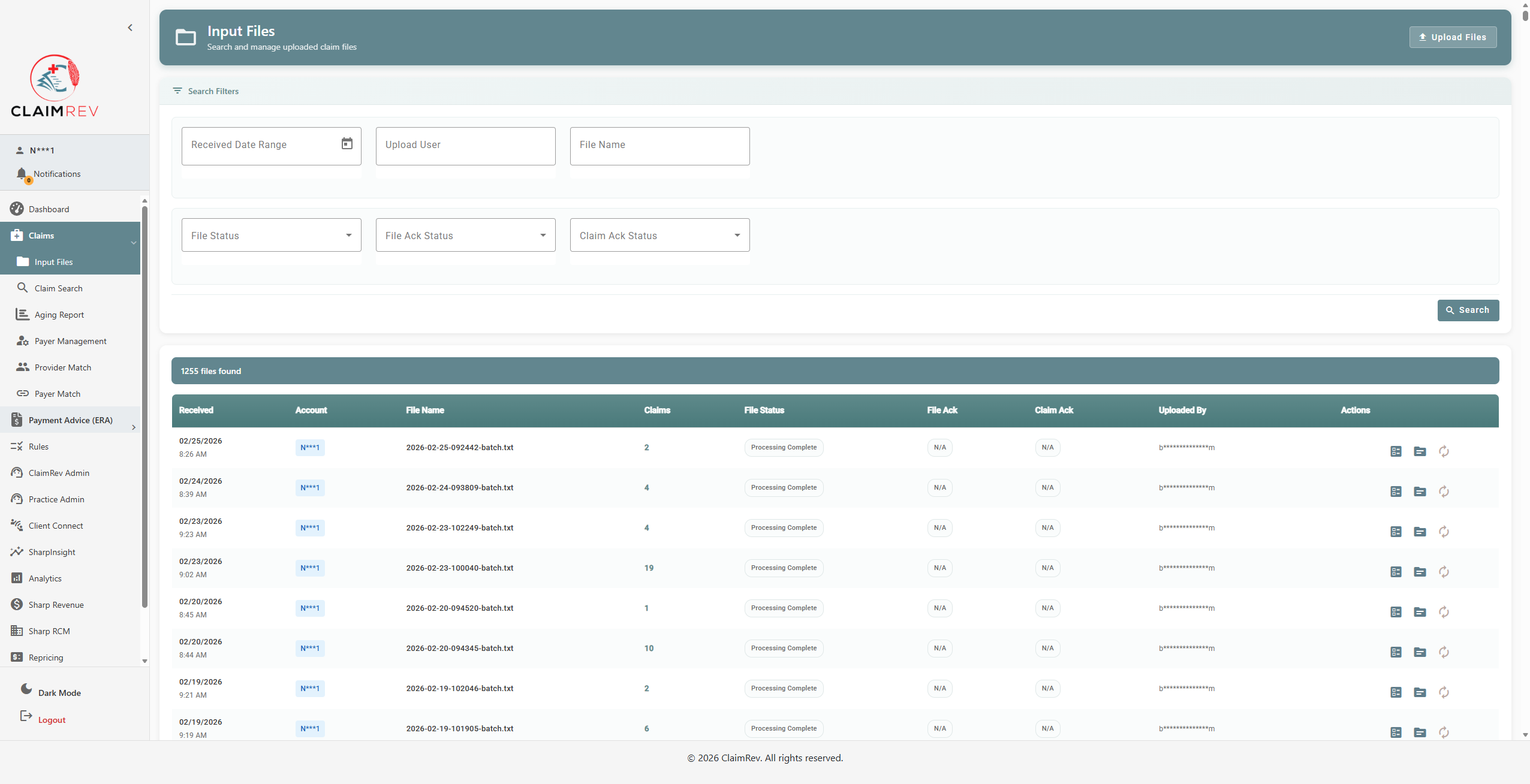Open Sharp RCM
The image size is (1530, 784).
[x=70, y=631]
